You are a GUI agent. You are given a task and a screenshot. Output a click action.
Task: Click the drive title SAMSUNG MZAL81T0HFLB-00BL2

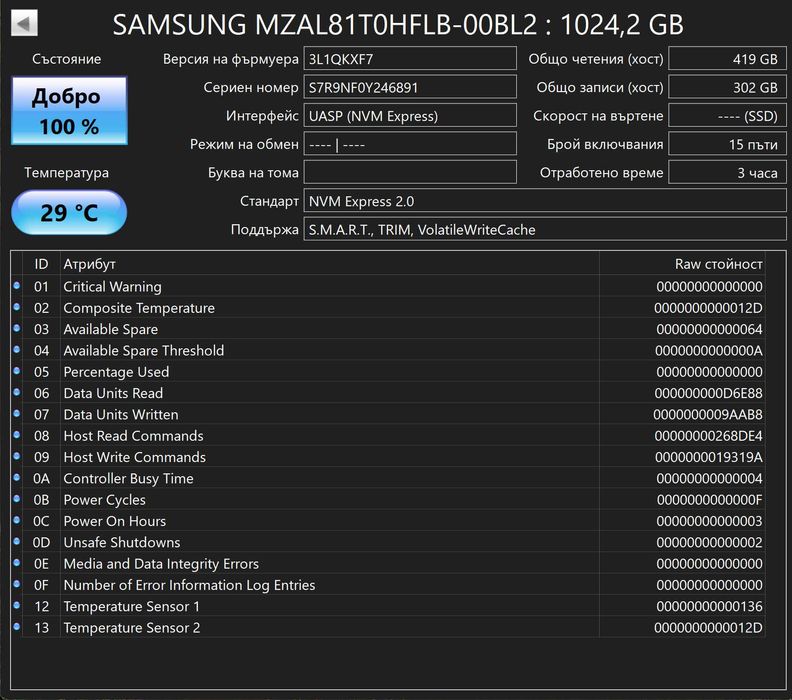pyautogui.click(x=324, y=24)
